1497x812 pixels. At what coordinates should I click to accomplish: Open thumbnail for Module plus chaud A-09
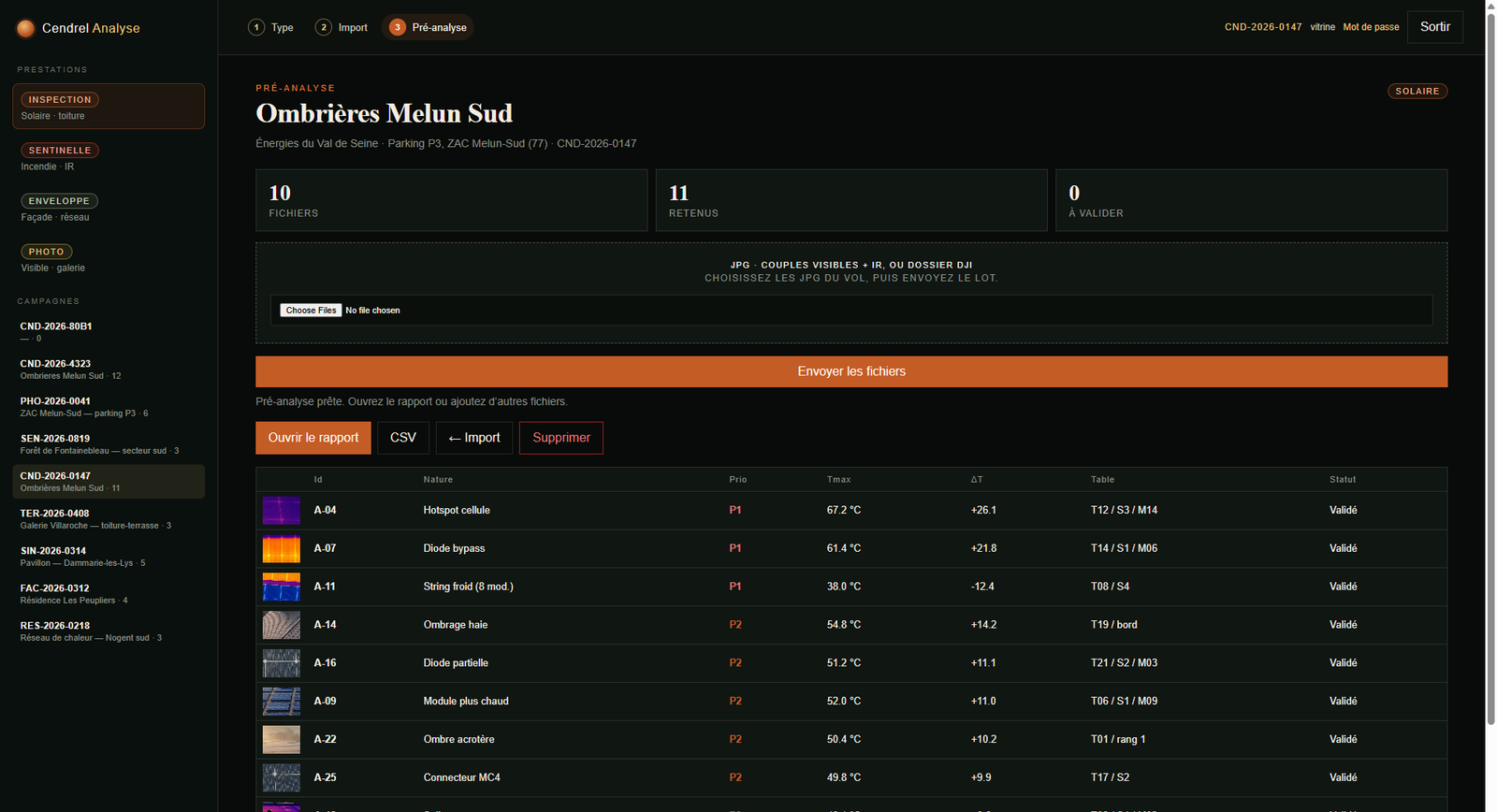[x=282, y=702]
